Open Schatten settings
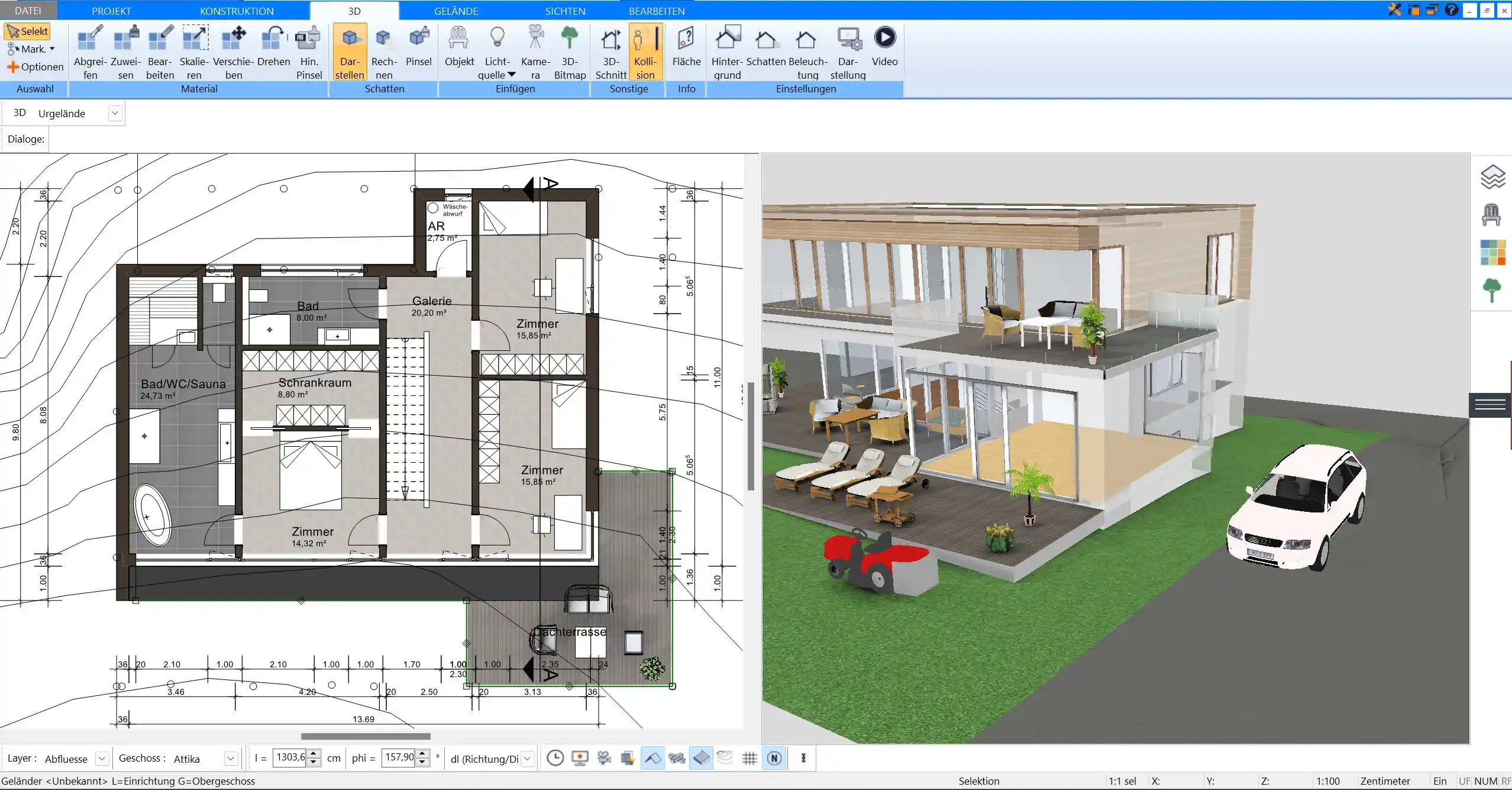Image resolution: width=1512 pixels, height=790 pixels. coord(765,46)
